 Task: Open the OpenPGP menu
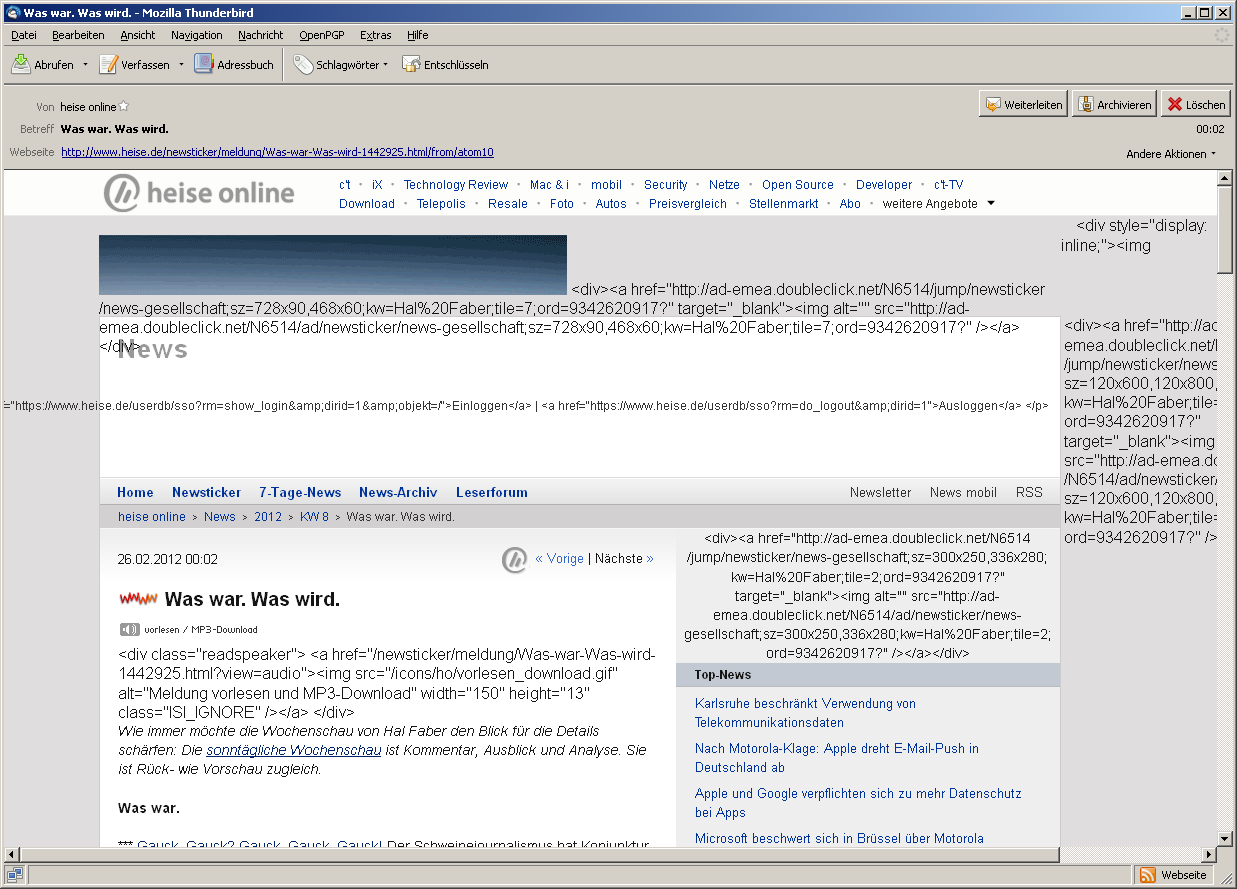[322, 35]
